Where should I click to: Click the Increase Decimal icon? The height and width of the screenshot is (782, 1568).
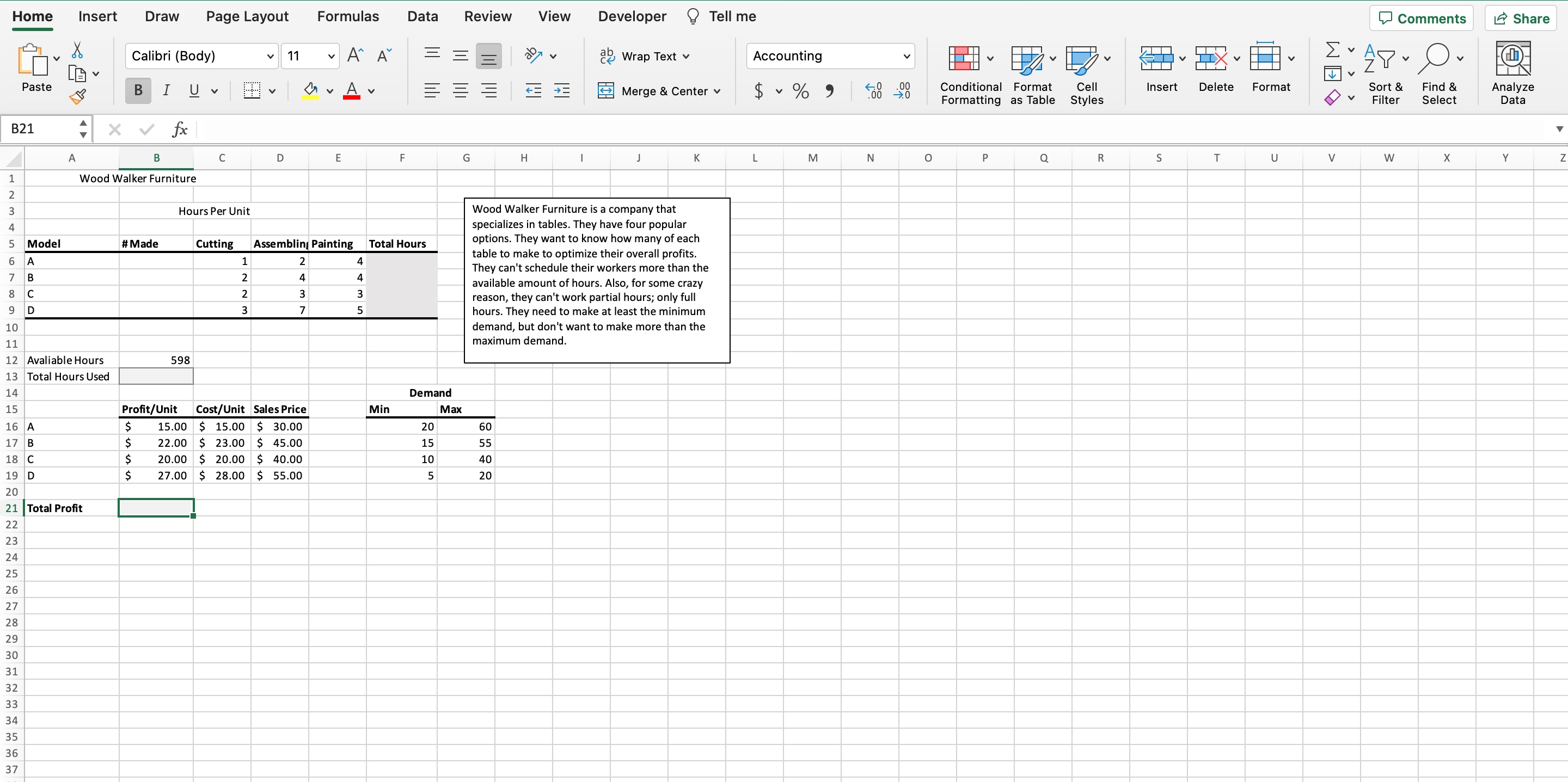873,91
